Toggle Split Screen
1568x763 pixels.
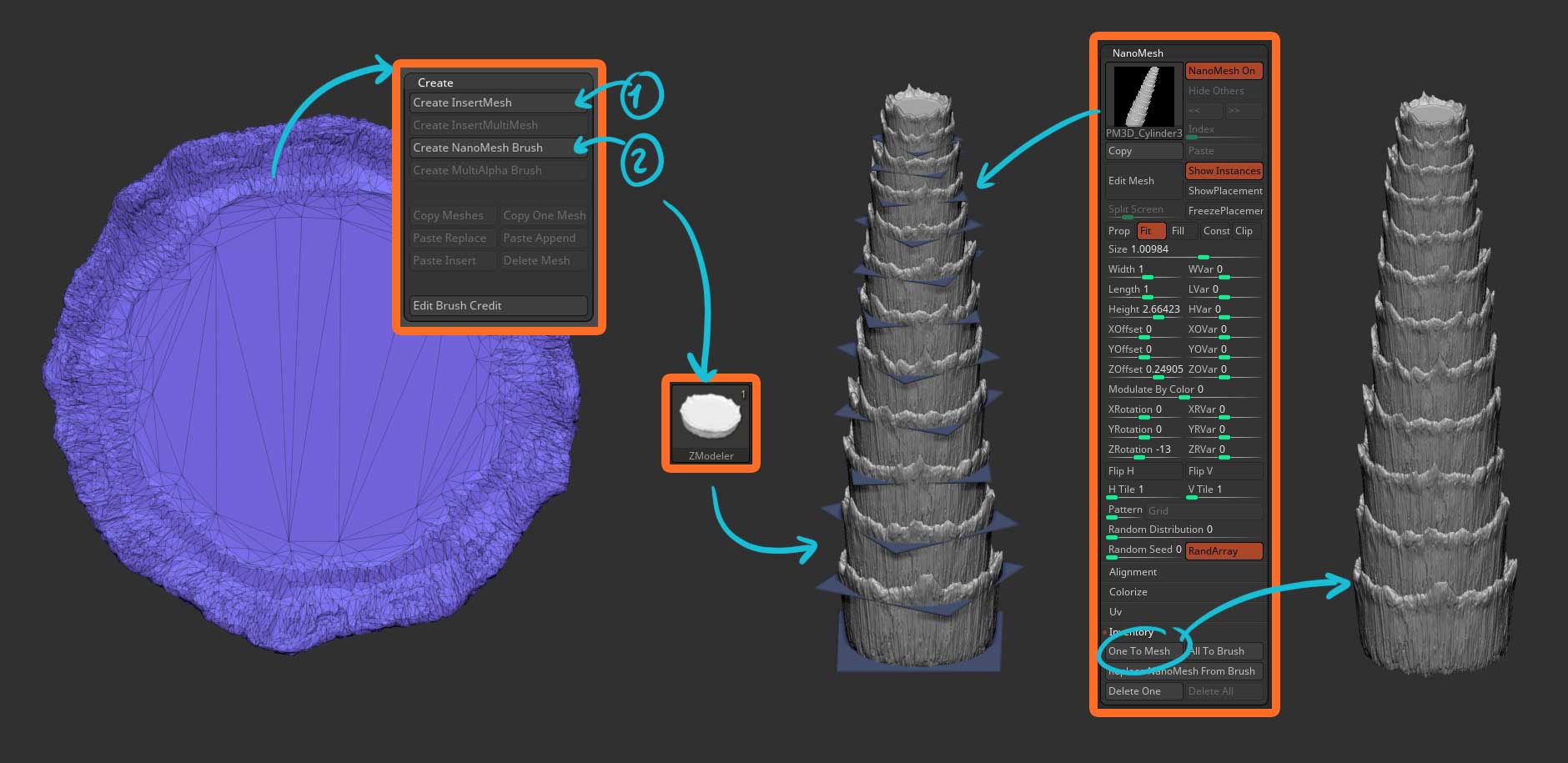tap(1143, 211)
